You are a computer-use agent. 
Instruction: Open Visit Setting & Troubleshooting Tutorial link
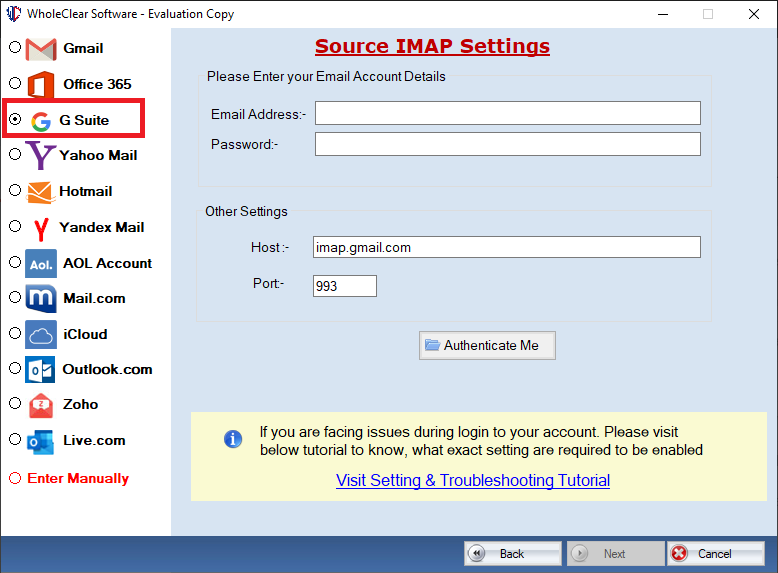(473, 480)
